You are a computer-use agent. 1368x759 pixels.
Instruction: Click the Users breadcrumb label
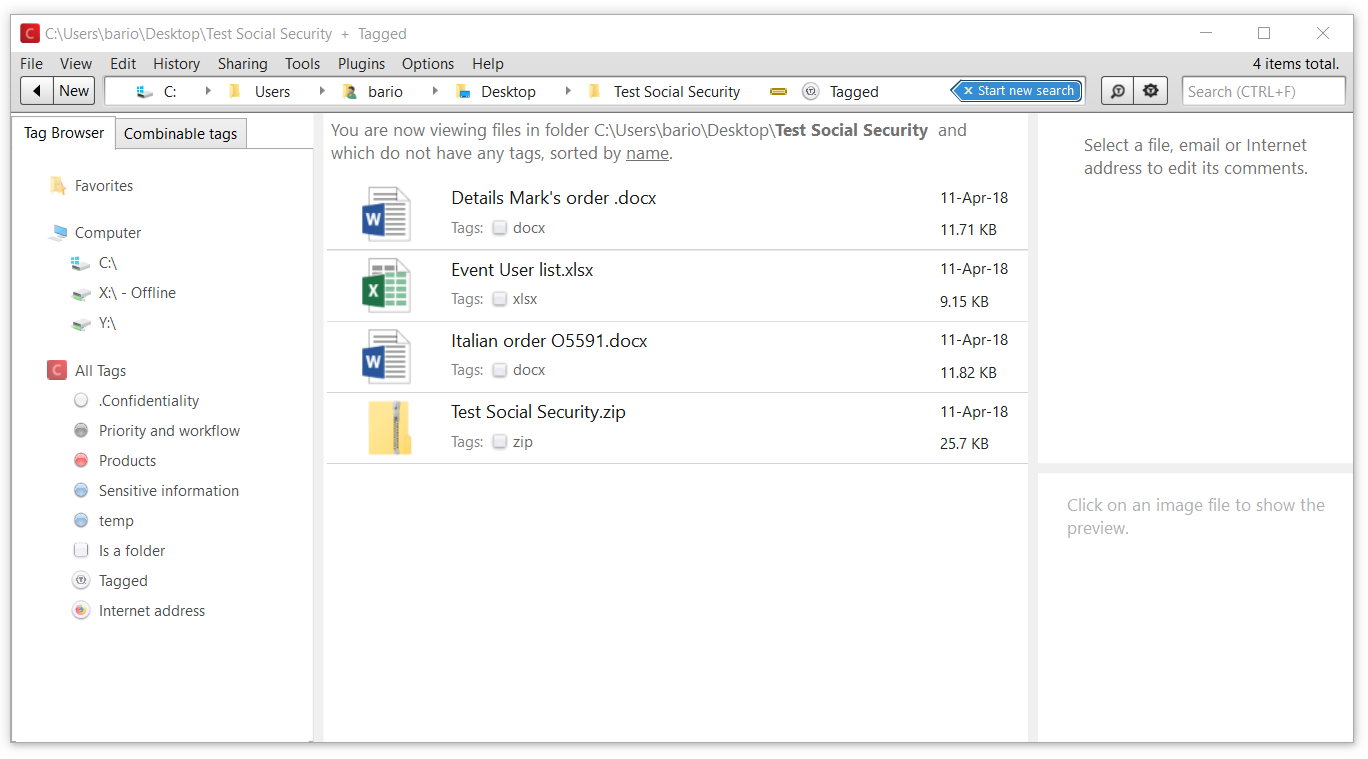coord(273,91)
